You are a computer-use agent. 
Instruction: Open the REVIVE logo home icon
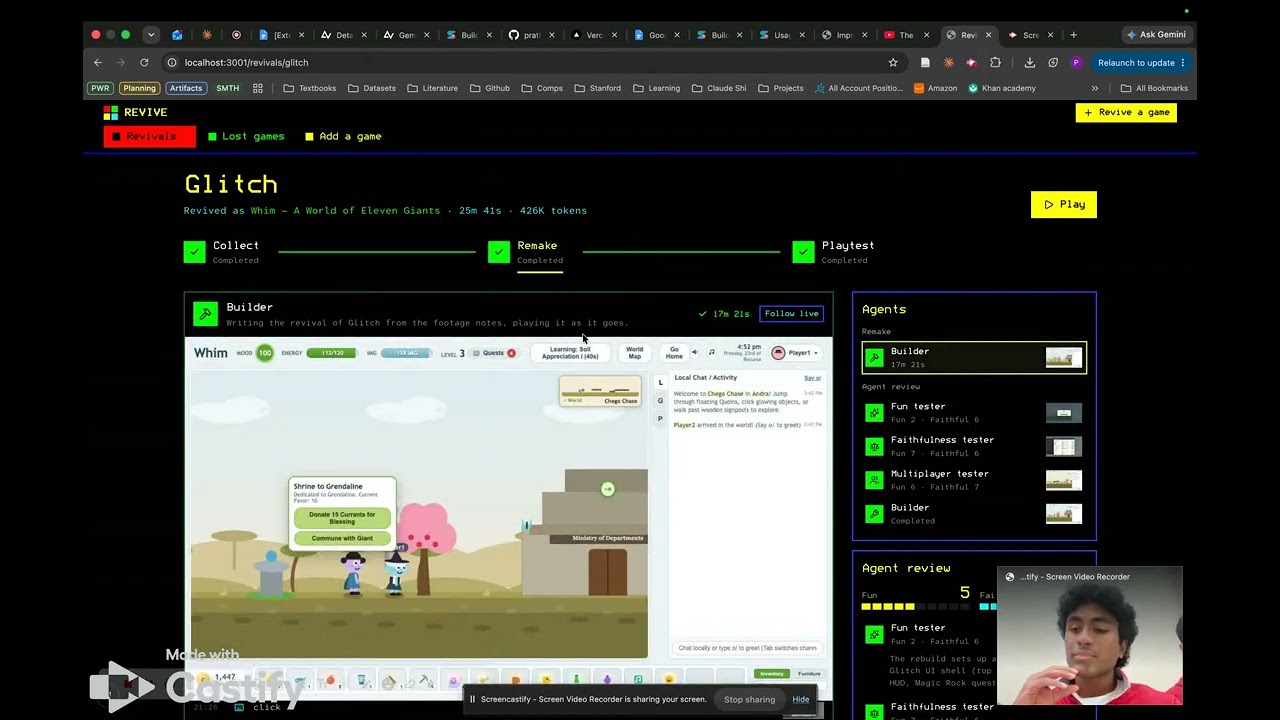(110, 113)
